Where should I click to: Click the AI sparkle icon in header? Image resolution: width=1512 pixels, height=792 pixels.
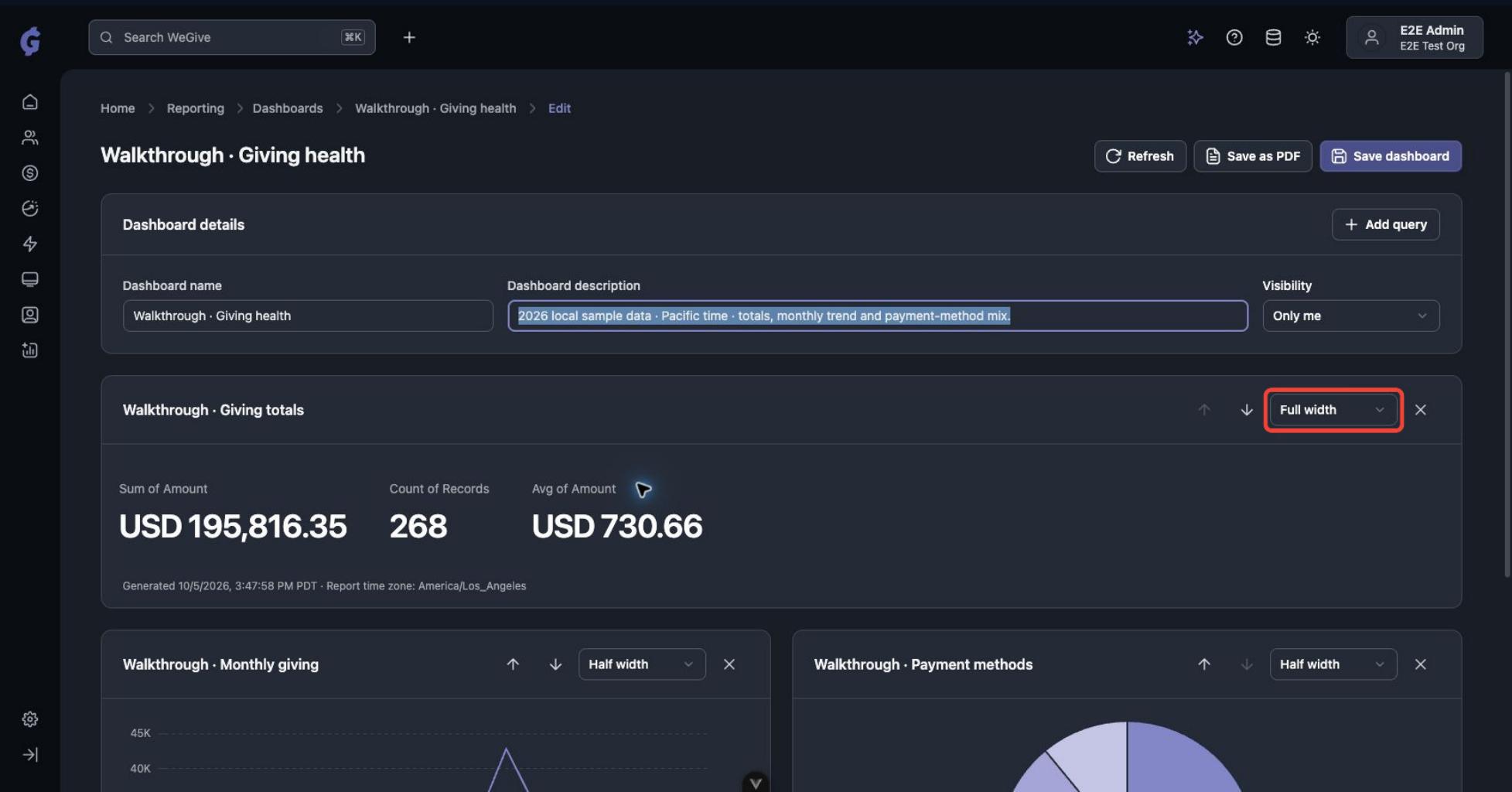point(1195,37)
